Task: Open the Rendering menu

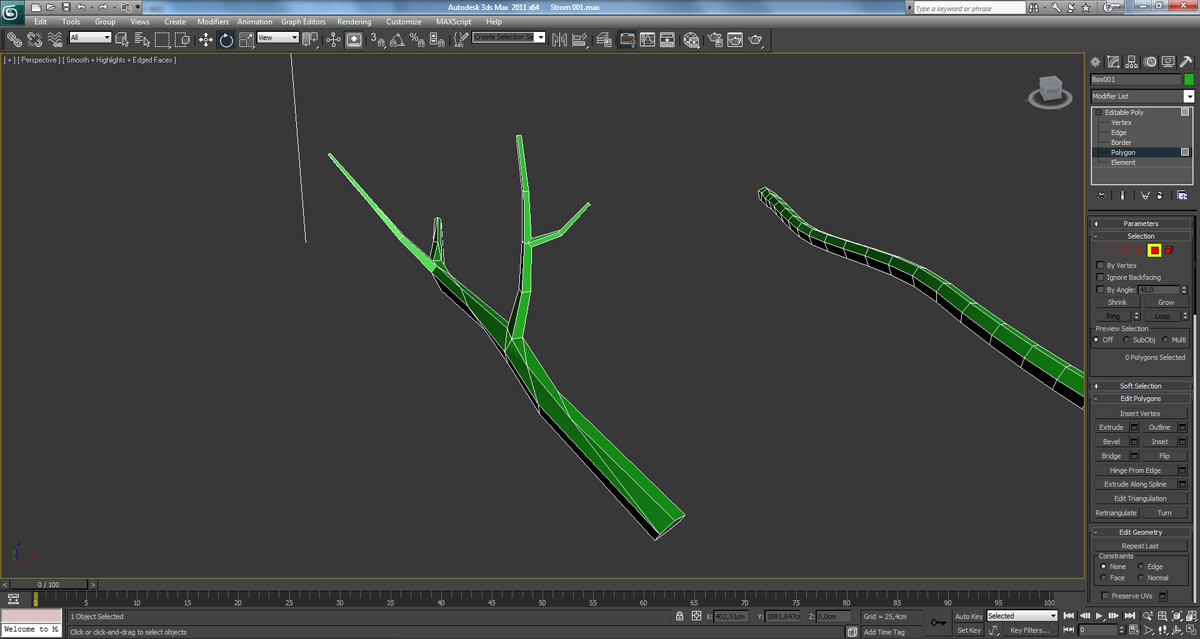Action: [354, 21]
